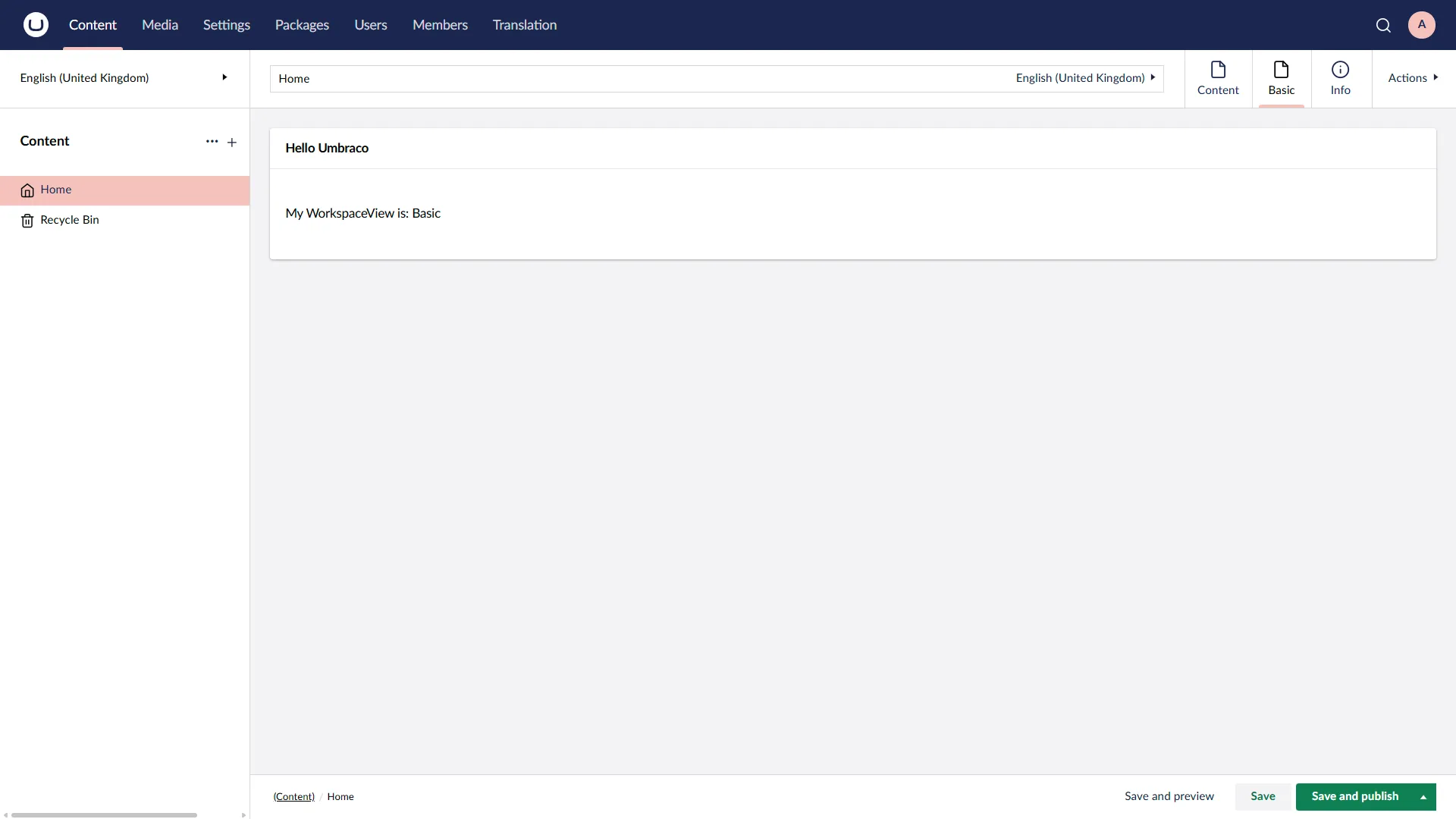
Task: Expand the Actions menu
Action: (1412, 78)
